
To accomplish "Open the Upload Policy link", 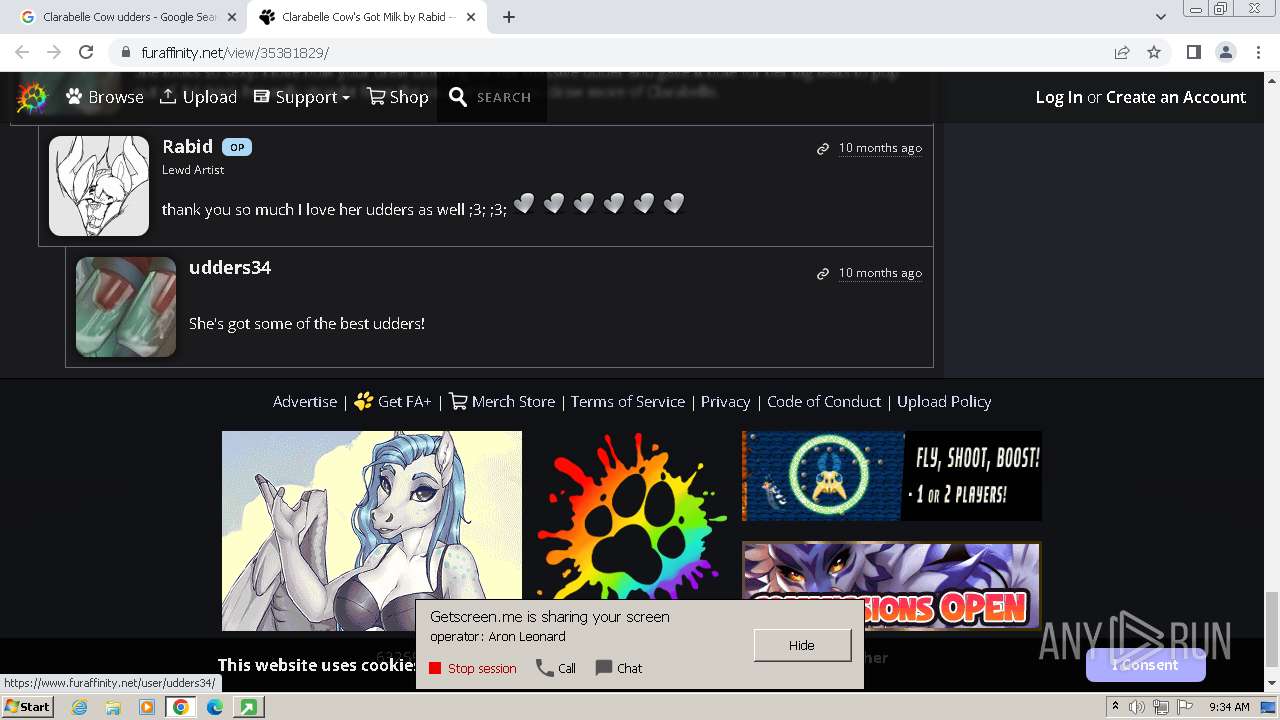I will (x=944, y=401).
